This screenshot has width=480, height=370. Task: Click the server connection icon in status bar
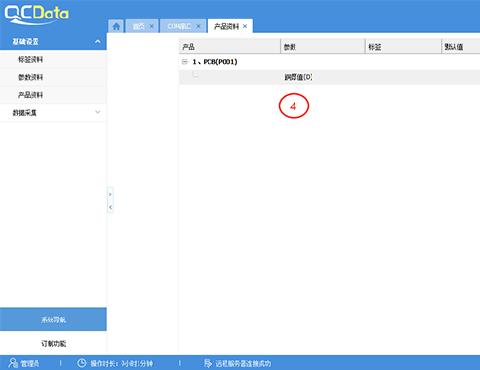coord(208,363)
